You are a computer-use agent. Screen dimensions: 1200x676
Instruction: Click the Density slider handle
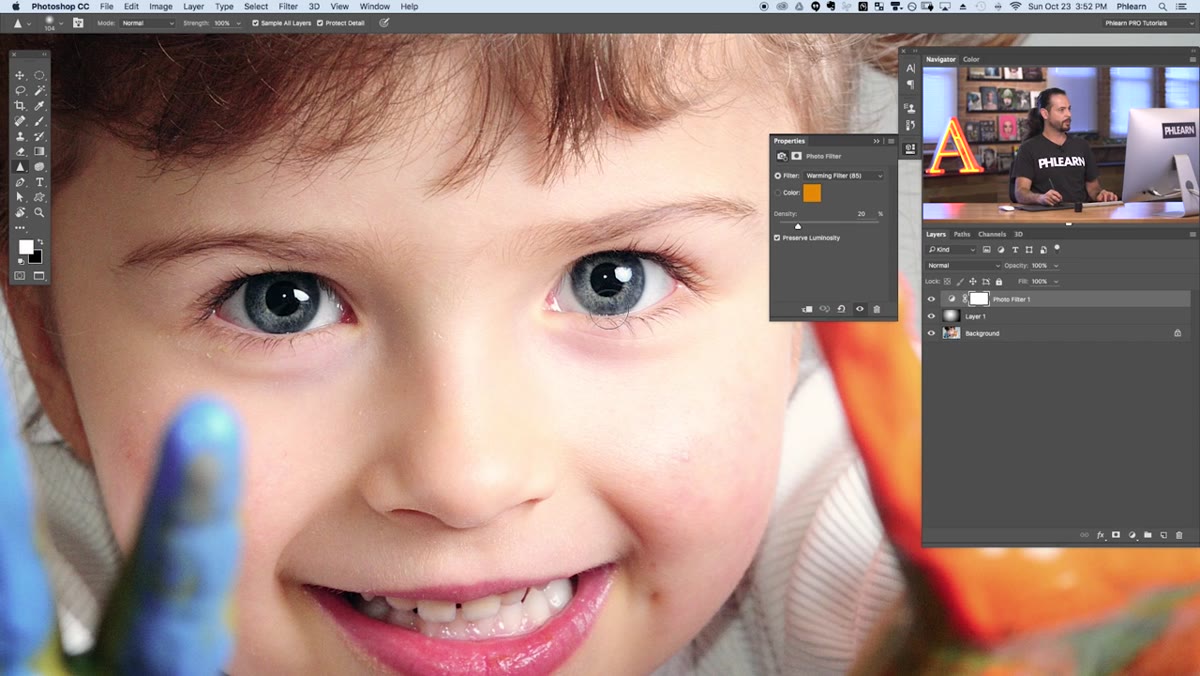coord(797,226)
